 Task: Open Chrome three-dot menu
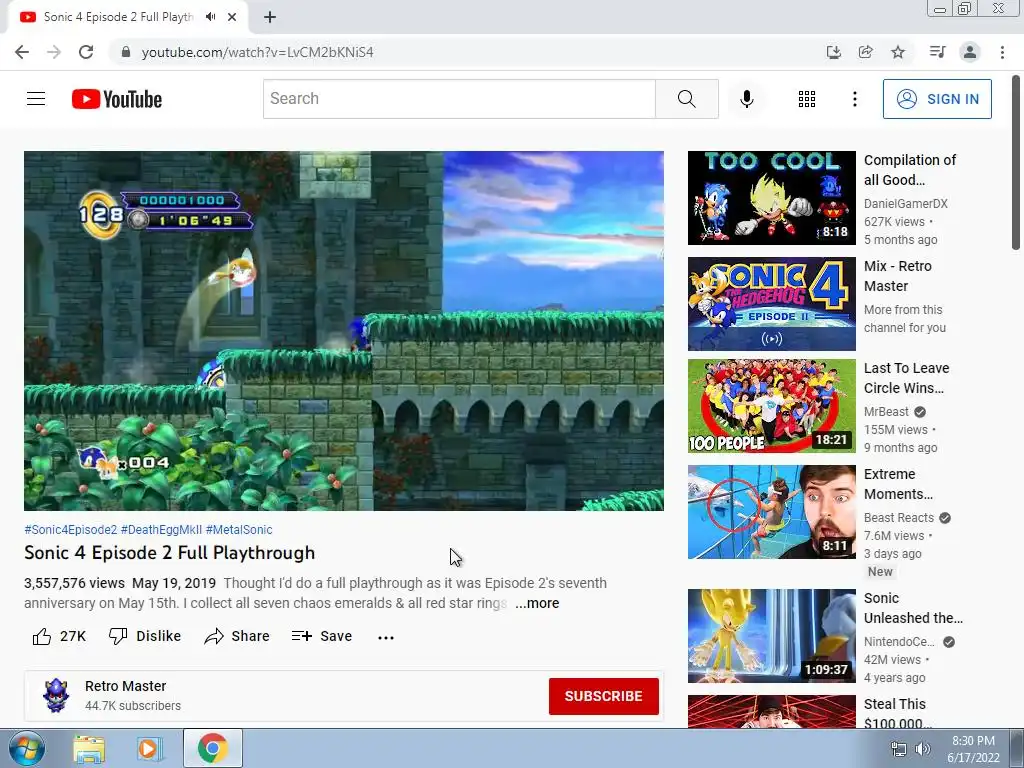(x=1002, y=52)
